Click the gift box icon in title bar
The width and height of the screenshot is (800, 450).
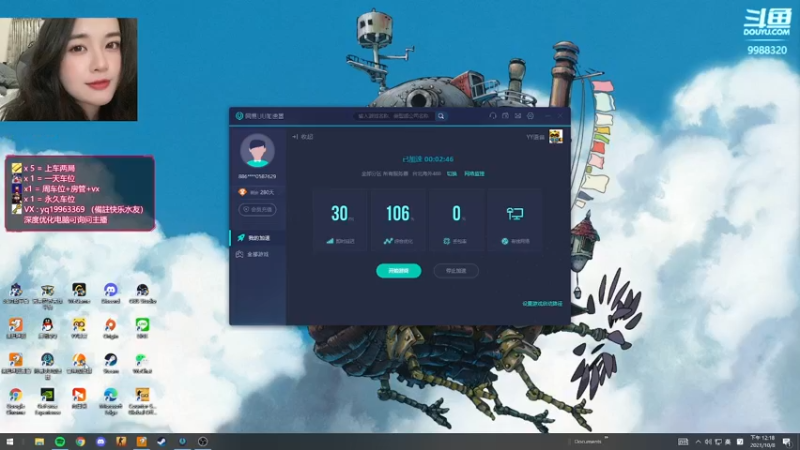click(505, 116)
